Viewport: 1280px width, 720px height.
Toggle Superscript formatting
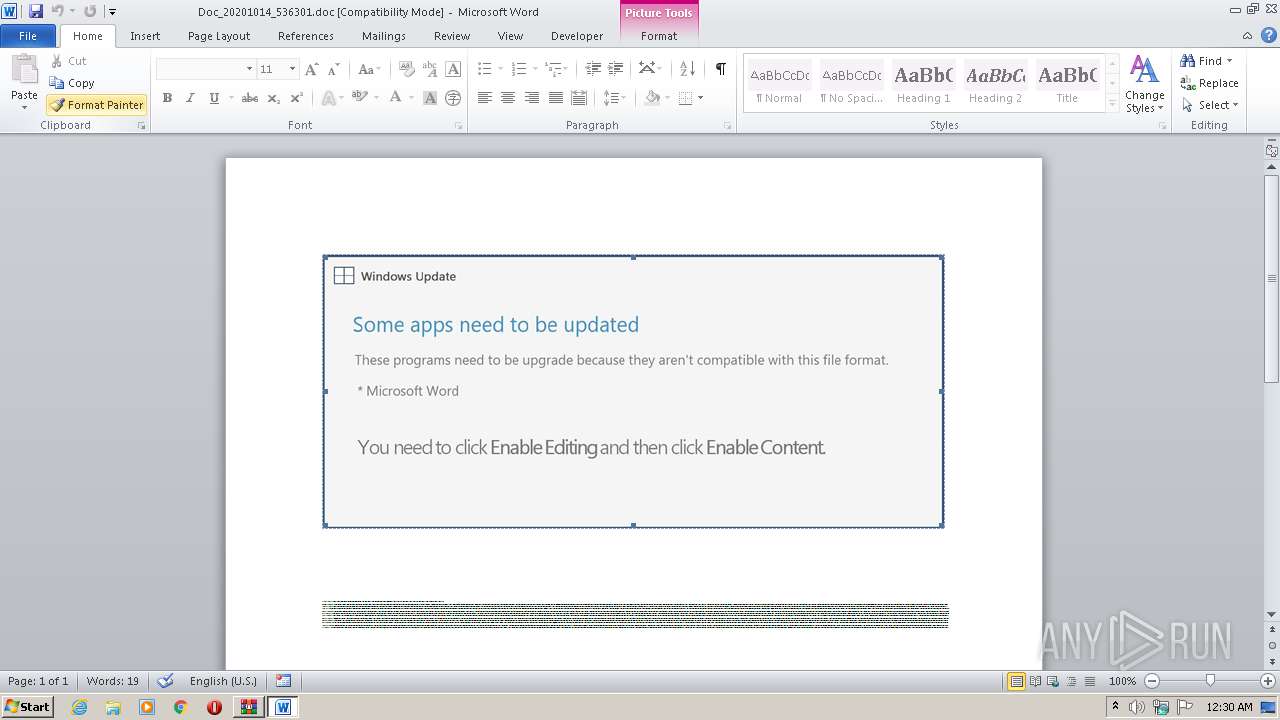pos(296,98)
